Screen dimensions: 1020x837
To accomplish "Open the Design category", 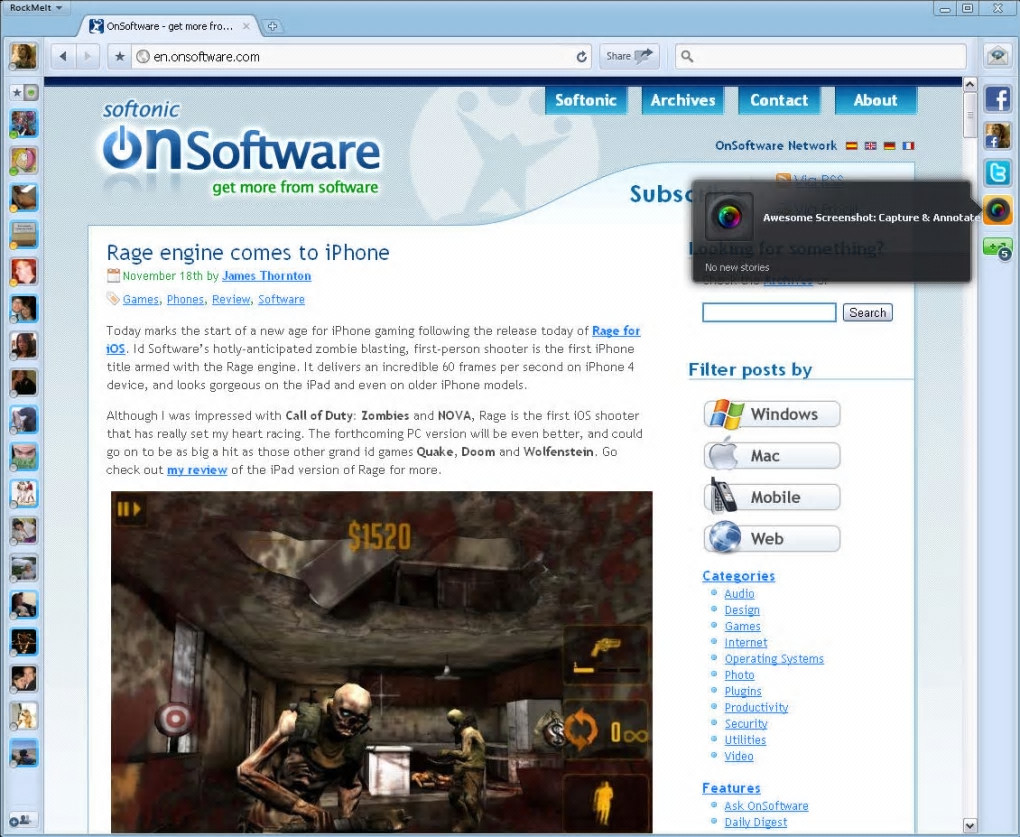I will 742,609.
